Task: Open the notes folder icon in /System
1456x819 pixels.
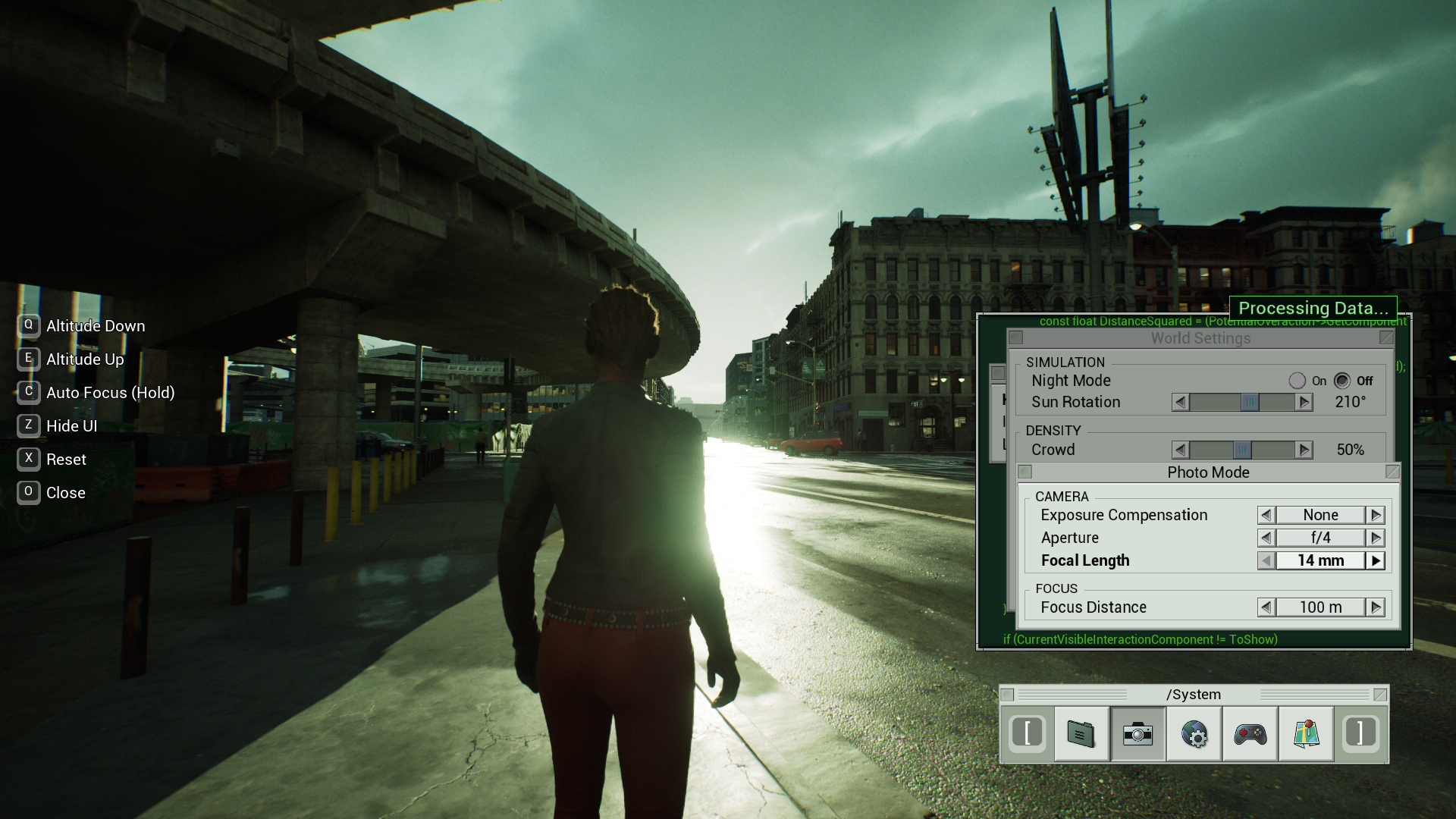Action: 1081,734
